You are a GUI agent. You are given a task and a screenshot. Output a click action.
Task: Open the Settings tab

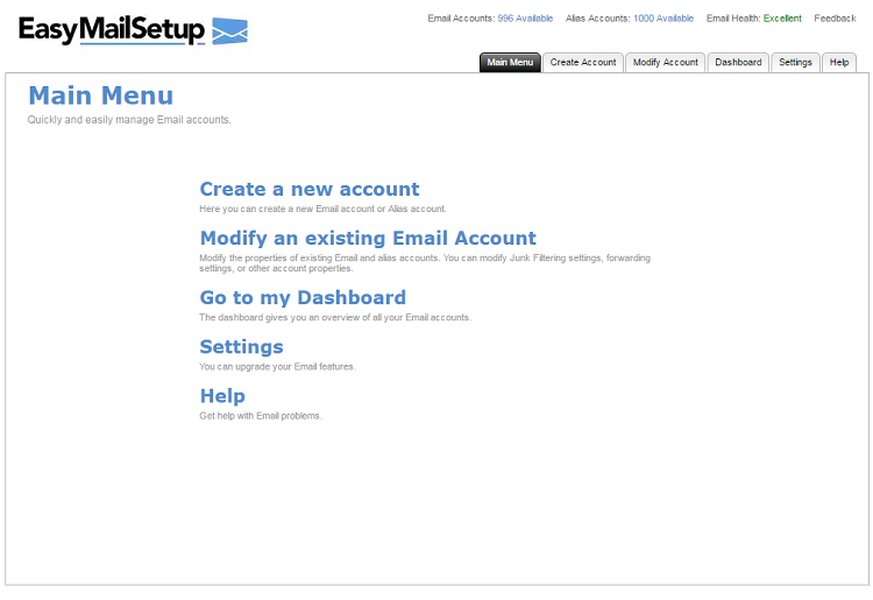[795, 62]
